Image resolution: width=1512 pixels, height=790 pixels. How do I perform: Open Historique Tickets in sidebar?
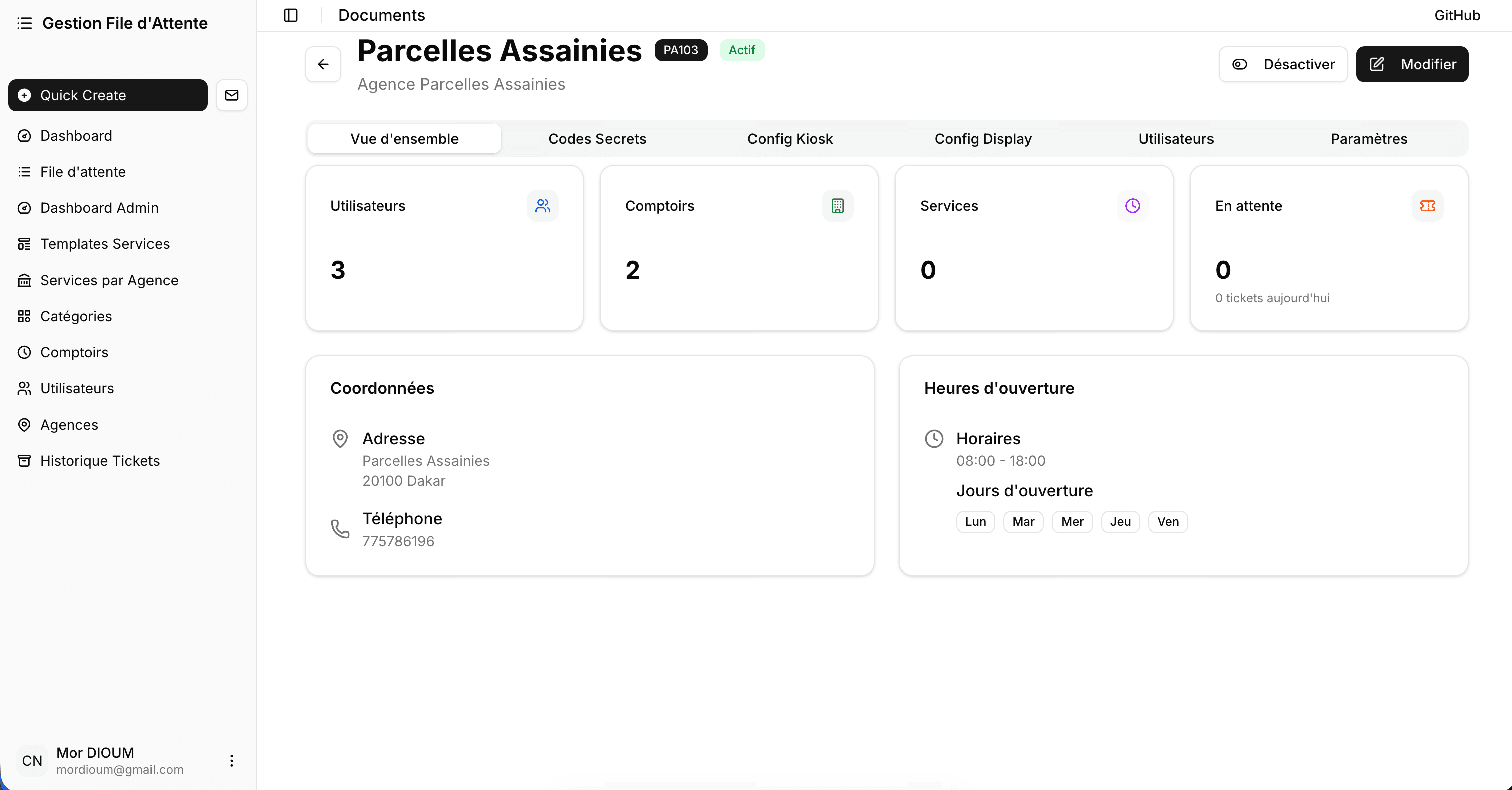coord(100,460)
